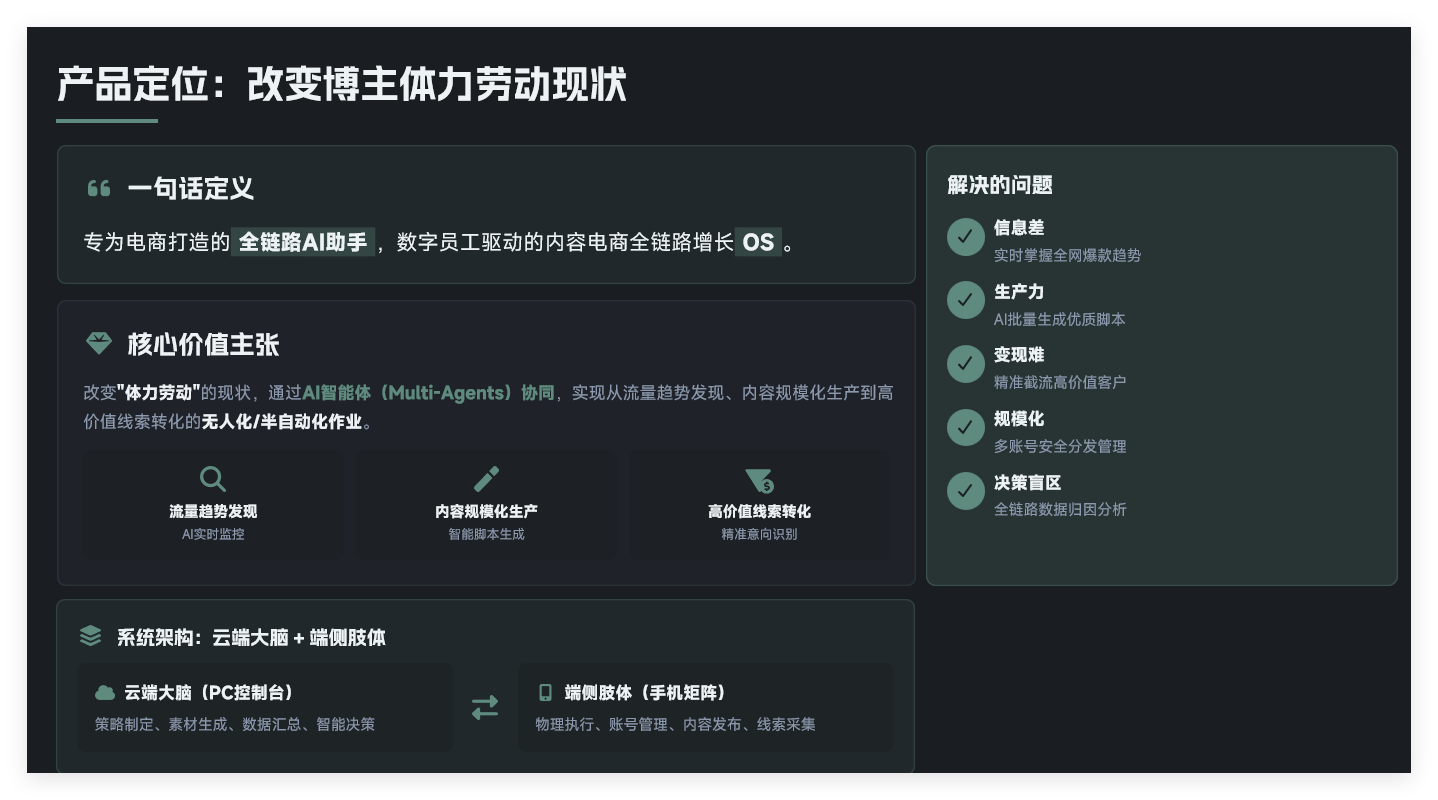Click the checkmark circle next to 变现难
Screen dimensions: 1438x800
965,364
